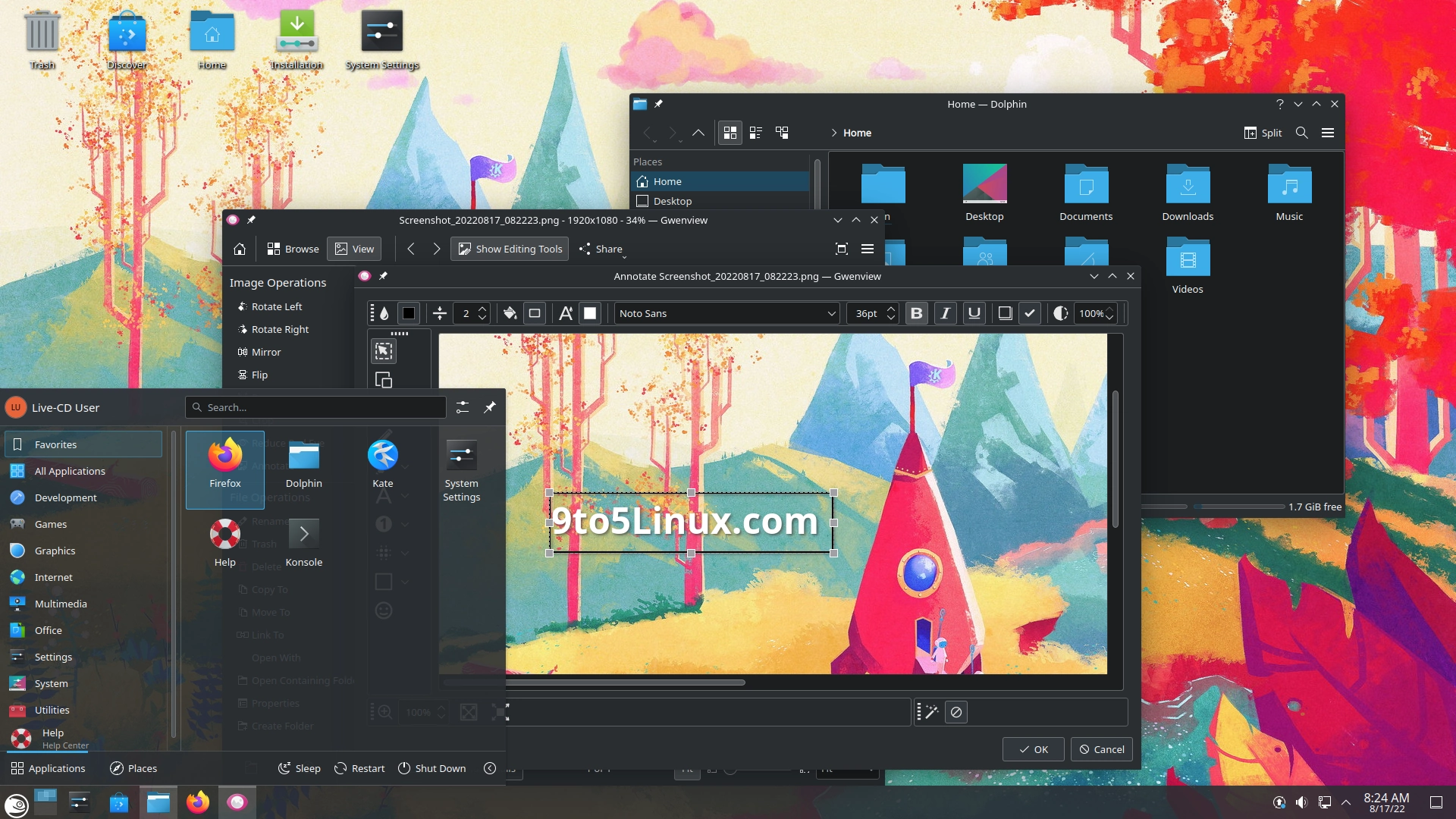Screen dimensions: 1456x819
Task: Increase font size with the 36pt stepper
Action: (890, 309)
